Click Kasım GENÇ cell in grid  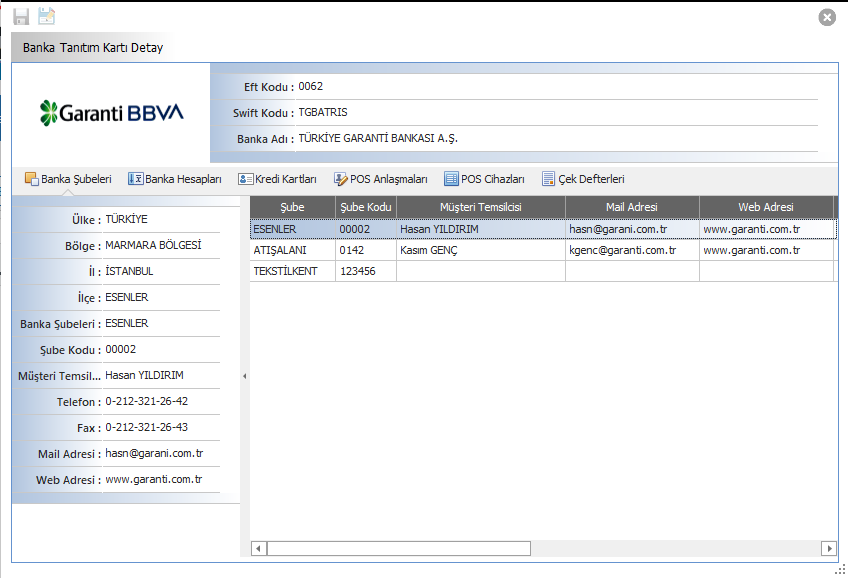tap(481, 250)
